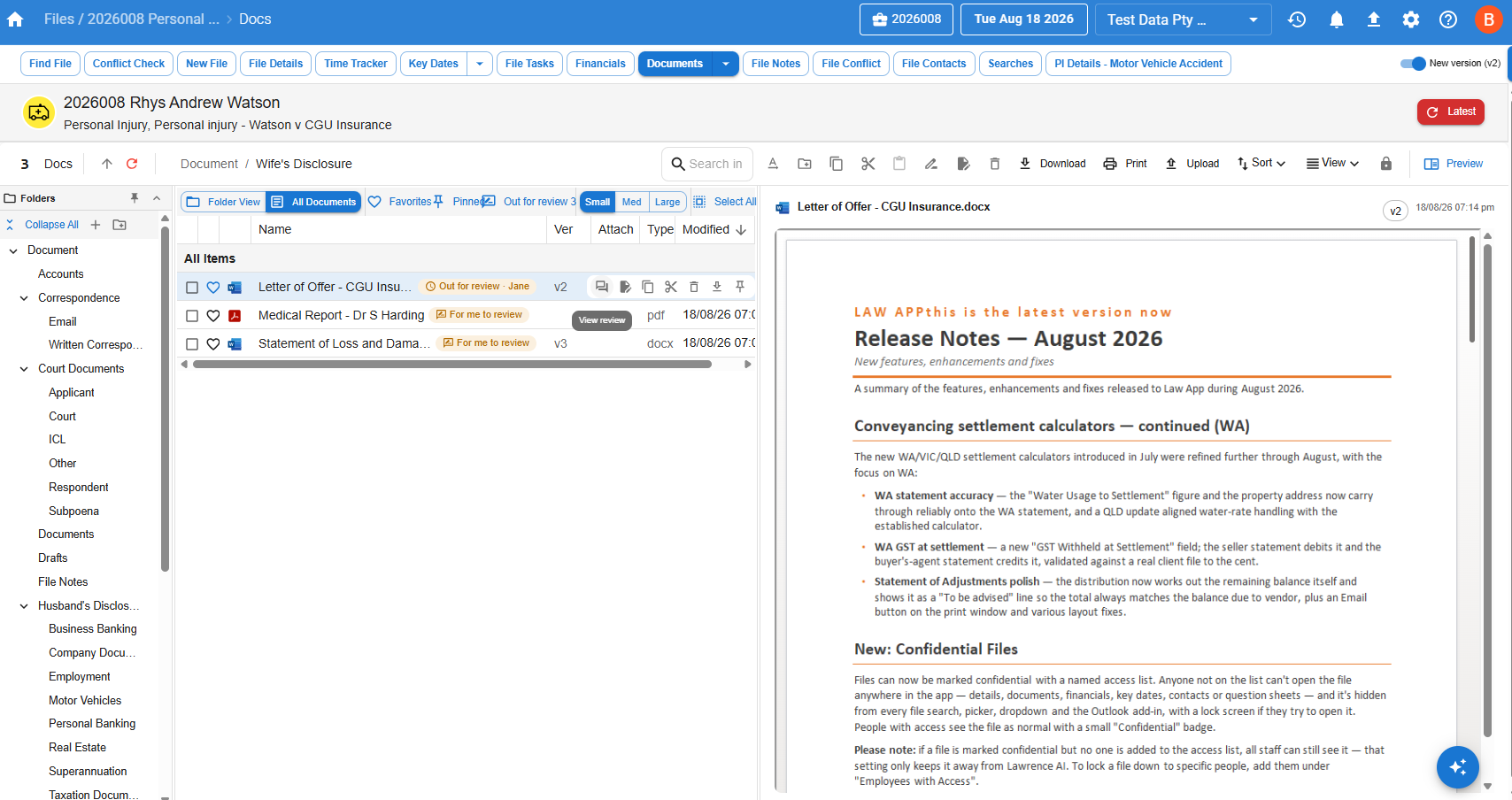Open the File Contacts tab

coord(934,64)
